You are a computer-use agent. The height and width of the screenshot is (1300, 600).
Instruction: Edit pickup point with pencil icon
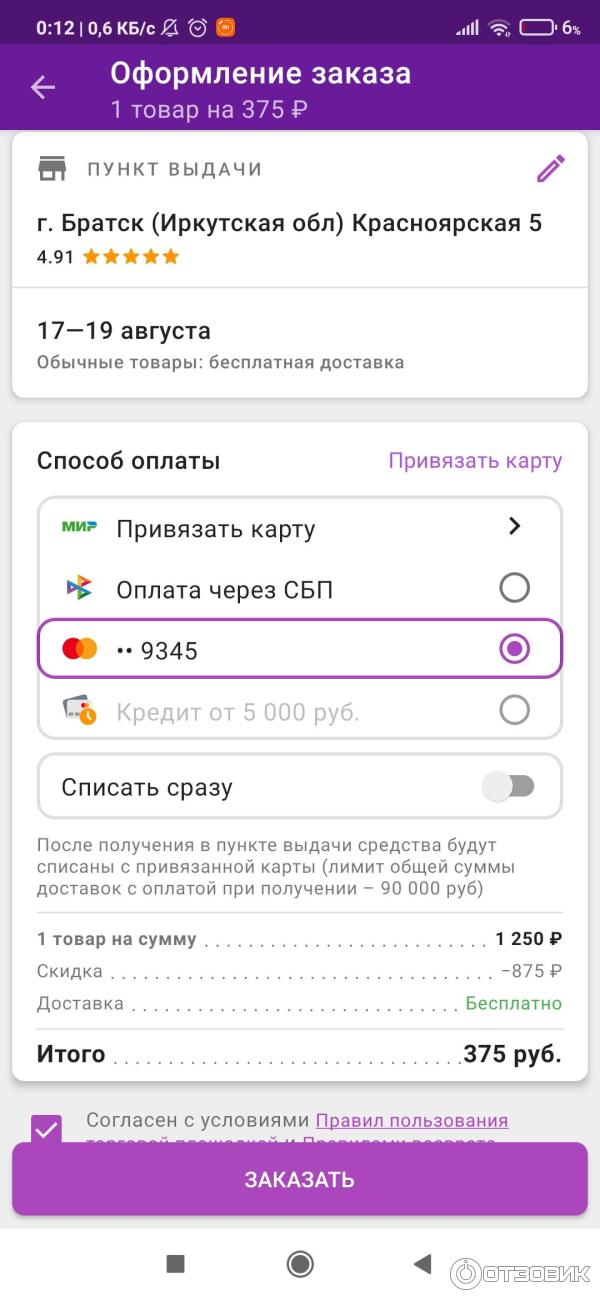[550, 169]
